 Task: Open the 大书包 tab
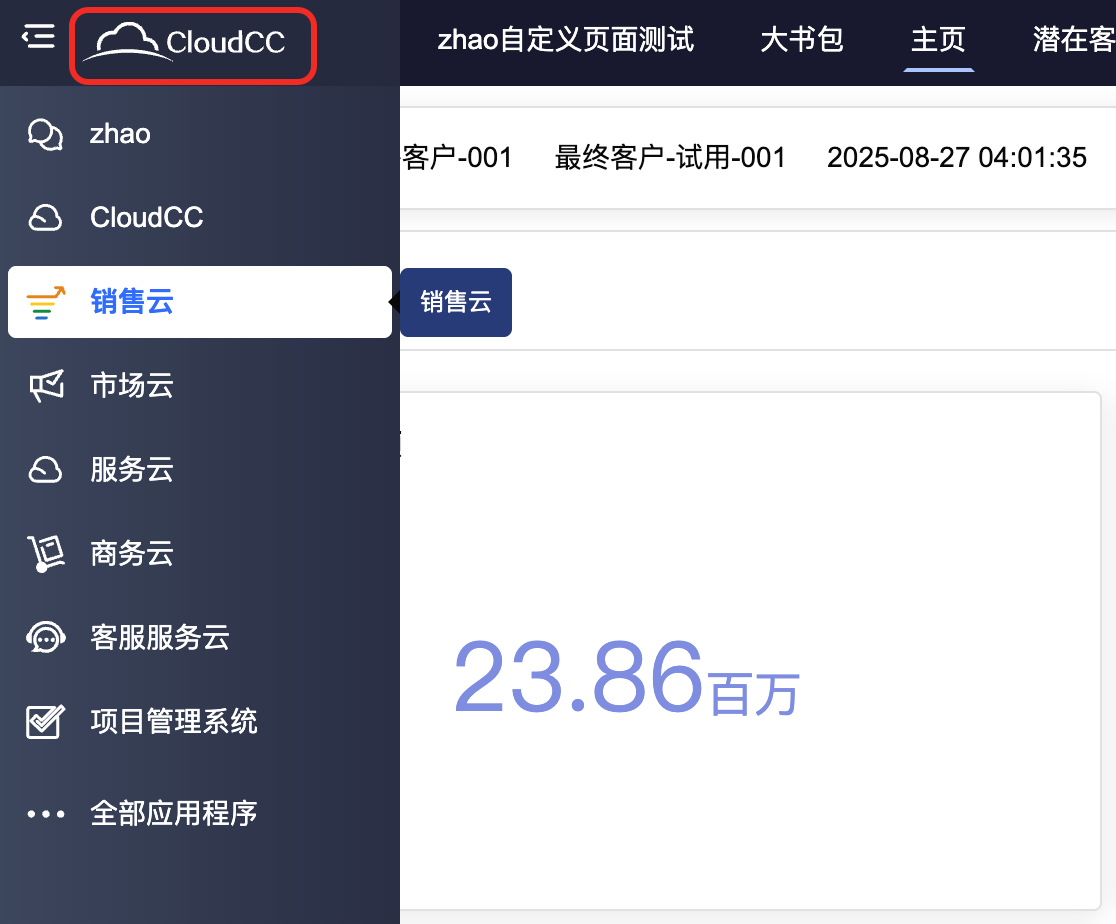802,40
